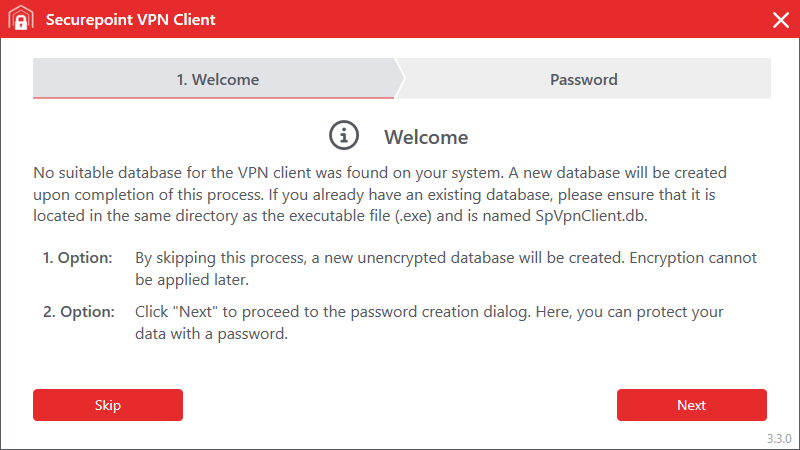Click the version number 3.3.0
Image resolution: width=800 pixels, height=450 pixels.
tap(779, 439)
